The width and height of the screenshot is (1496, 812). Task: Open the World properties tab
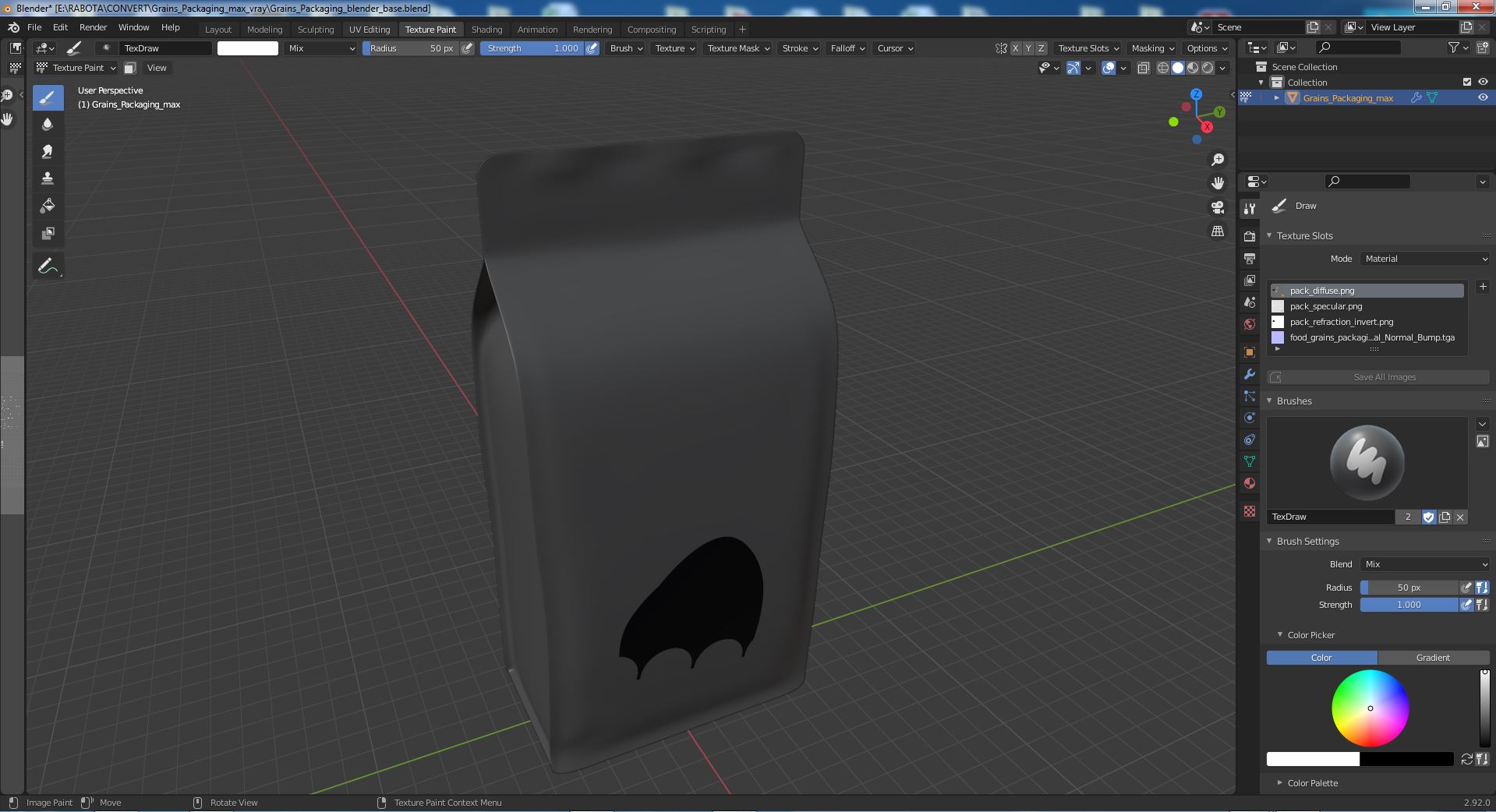1250,323
